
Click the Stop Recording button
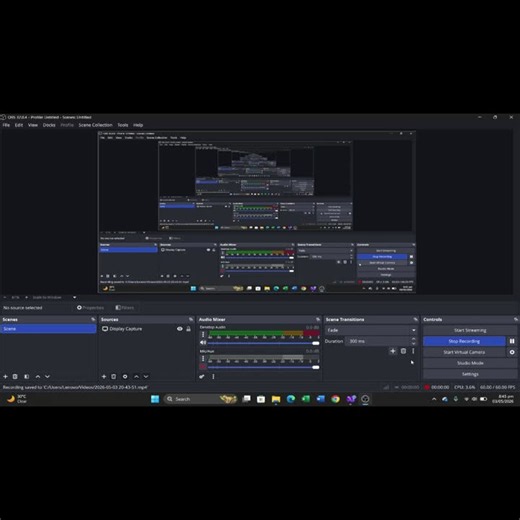click(x=464, y=341)
